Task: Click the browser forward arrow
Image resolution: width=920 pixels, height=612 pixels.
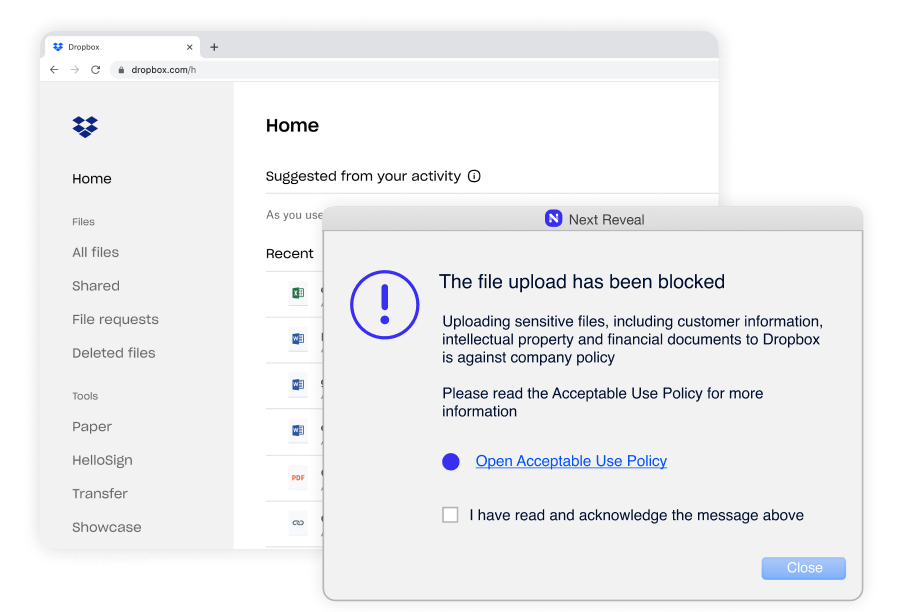Action: click(x=75, y=70)
